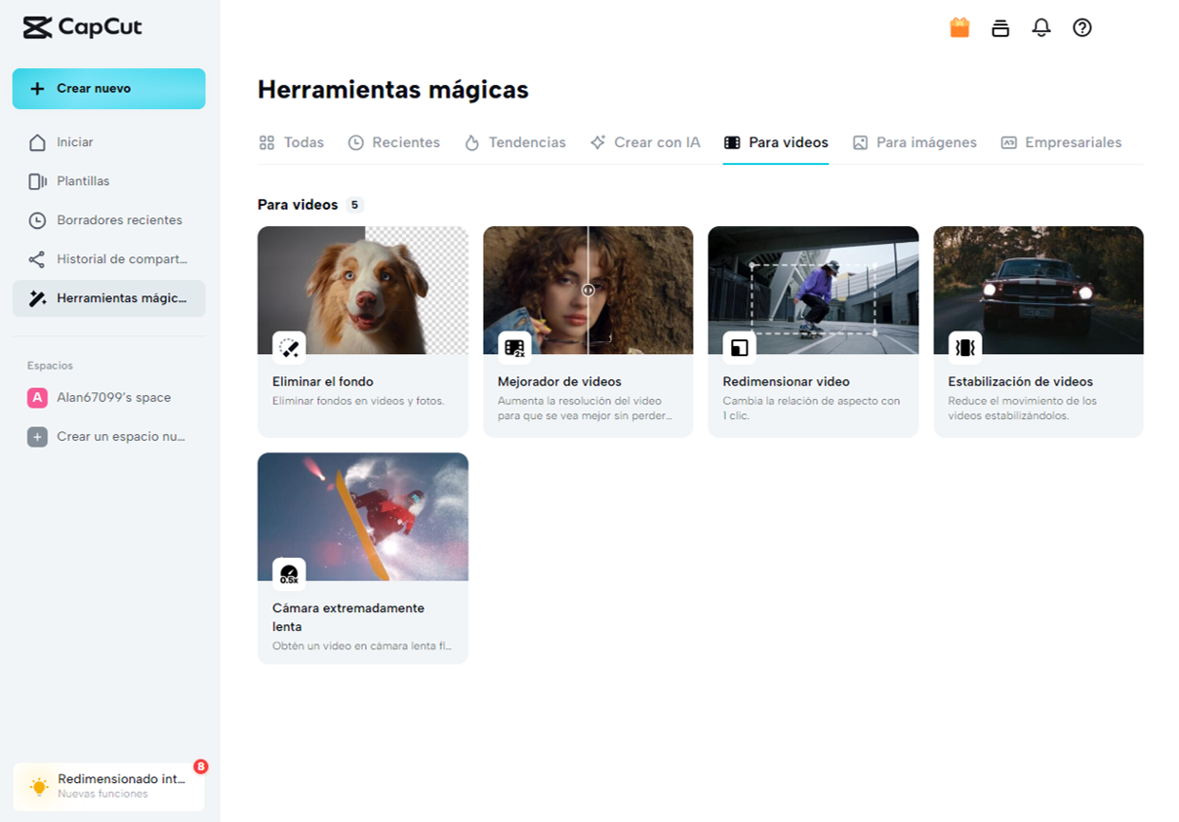This screenshot has width=1179, height=822.
Task: Click the Estabilización de videos title
Action: click(1020, 382)
